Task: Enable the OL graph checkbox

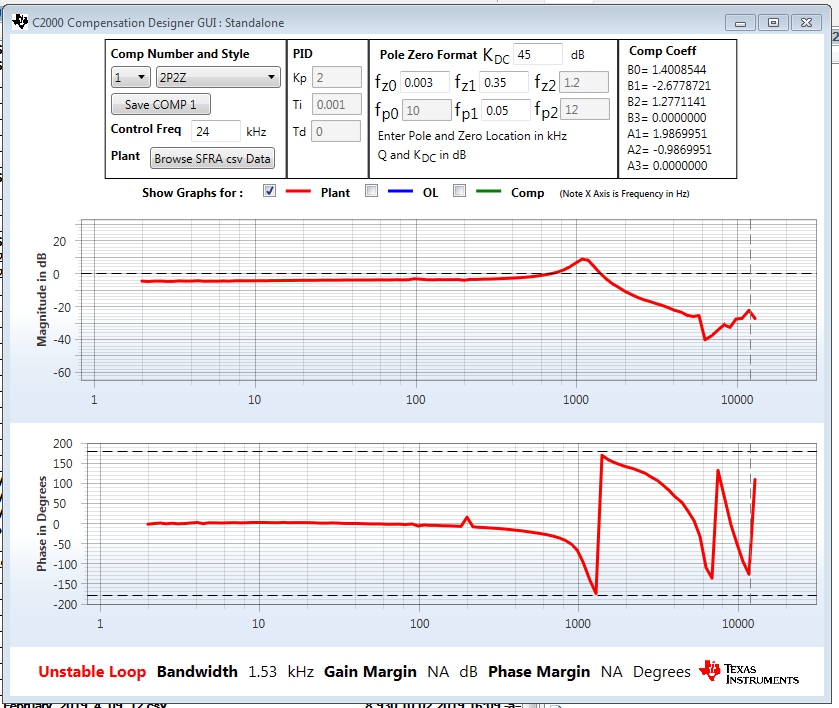Action: pyautogui.click(x=372, y=192)
